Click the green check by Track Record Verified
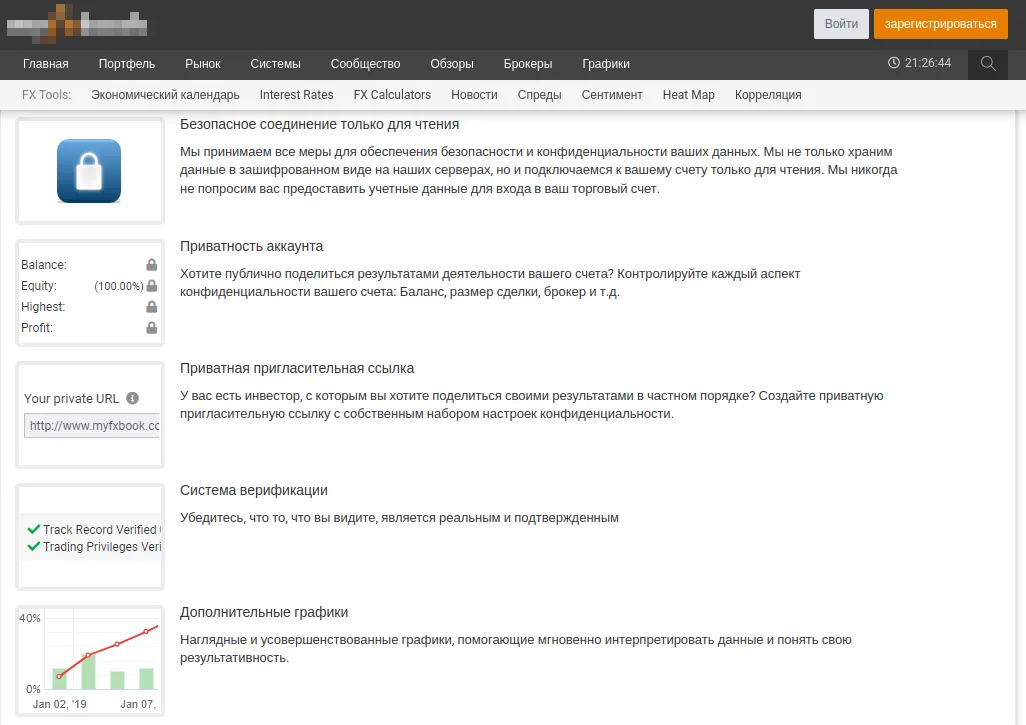This screenshot has height=725, width=1026. pos(34,529)
